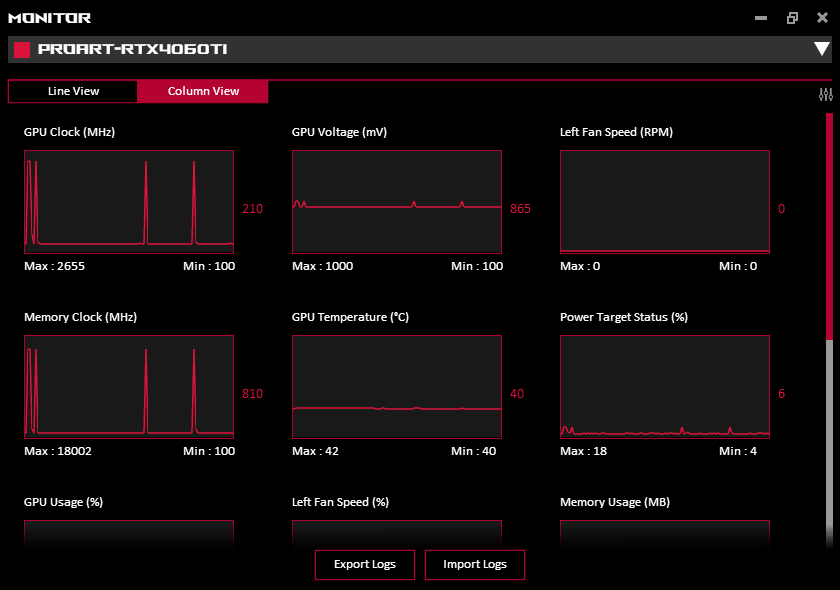Viewport: 840px width, 590px height.
Task: Click the 'Max : 1000' voltage text
Action: click(322, 266)
